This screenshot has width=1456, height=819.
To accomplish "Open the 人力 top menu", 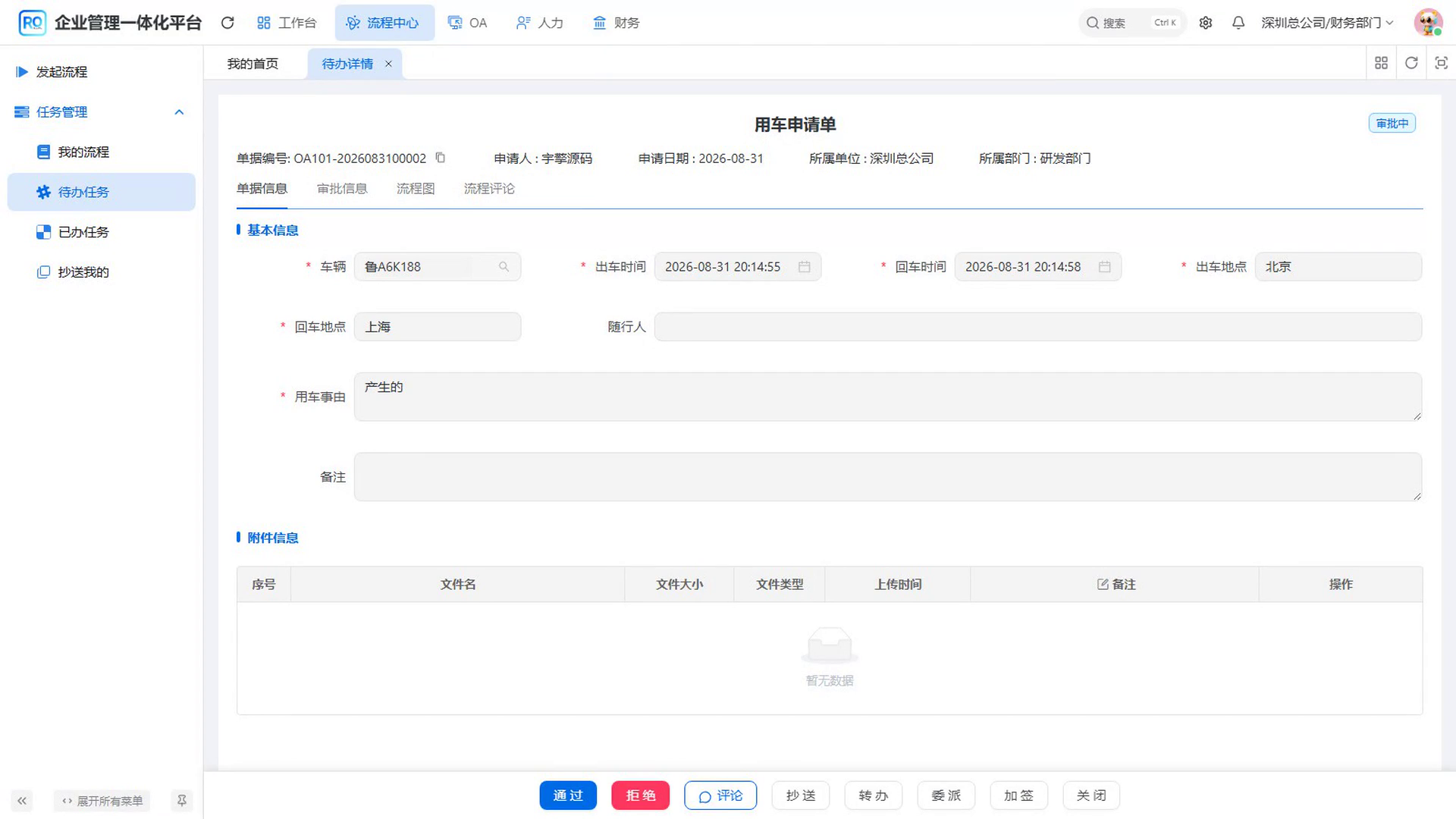I will coord(540,23).
